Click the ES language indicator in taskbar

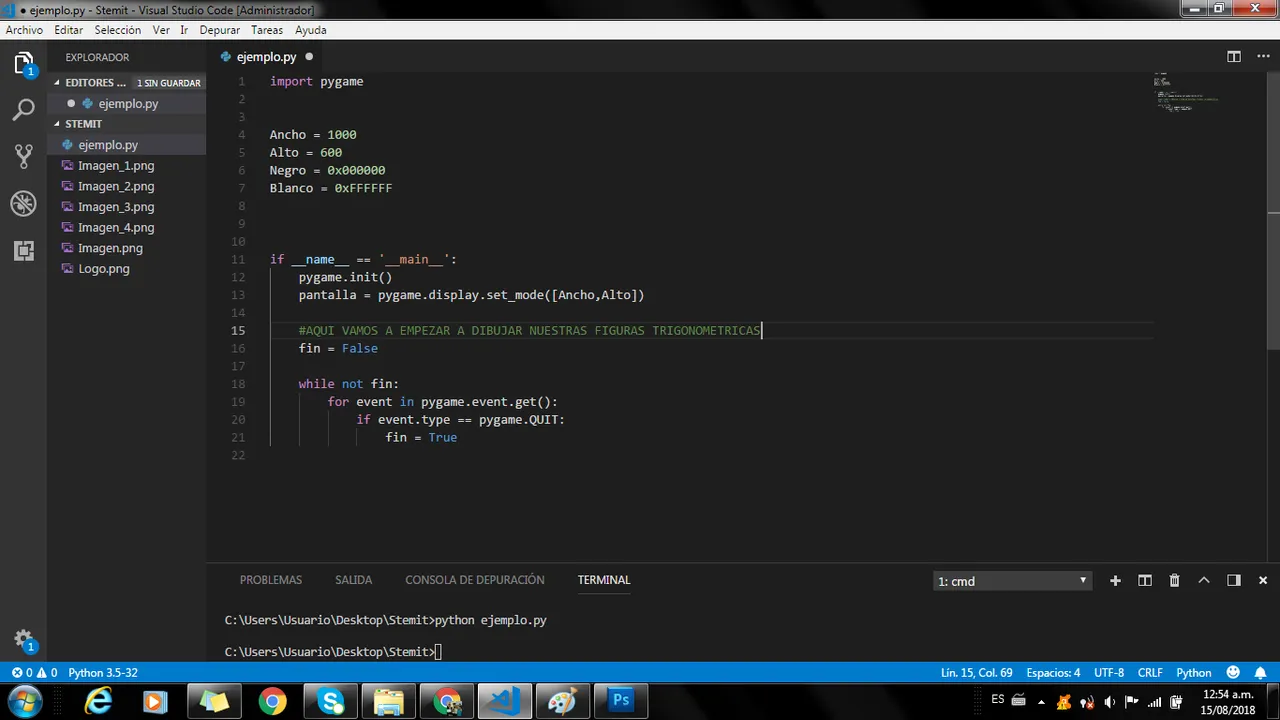pyautogui.click(x=998, y=699)
